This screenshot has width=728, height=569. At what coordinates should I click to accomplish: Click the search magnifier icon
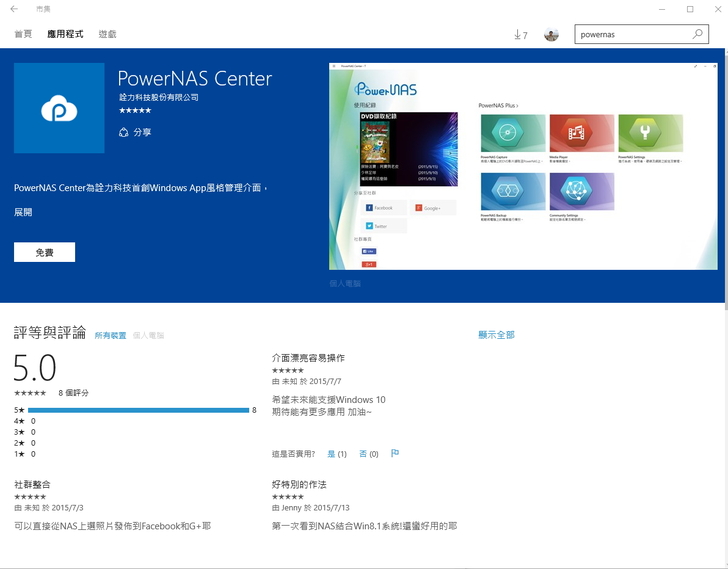coord(698,34)
